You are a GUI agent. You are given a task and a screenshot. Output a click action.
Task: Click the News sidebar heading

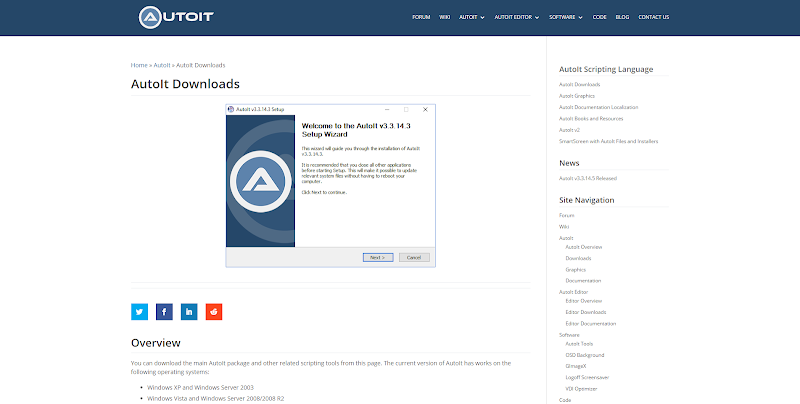(x=569, y=163)
